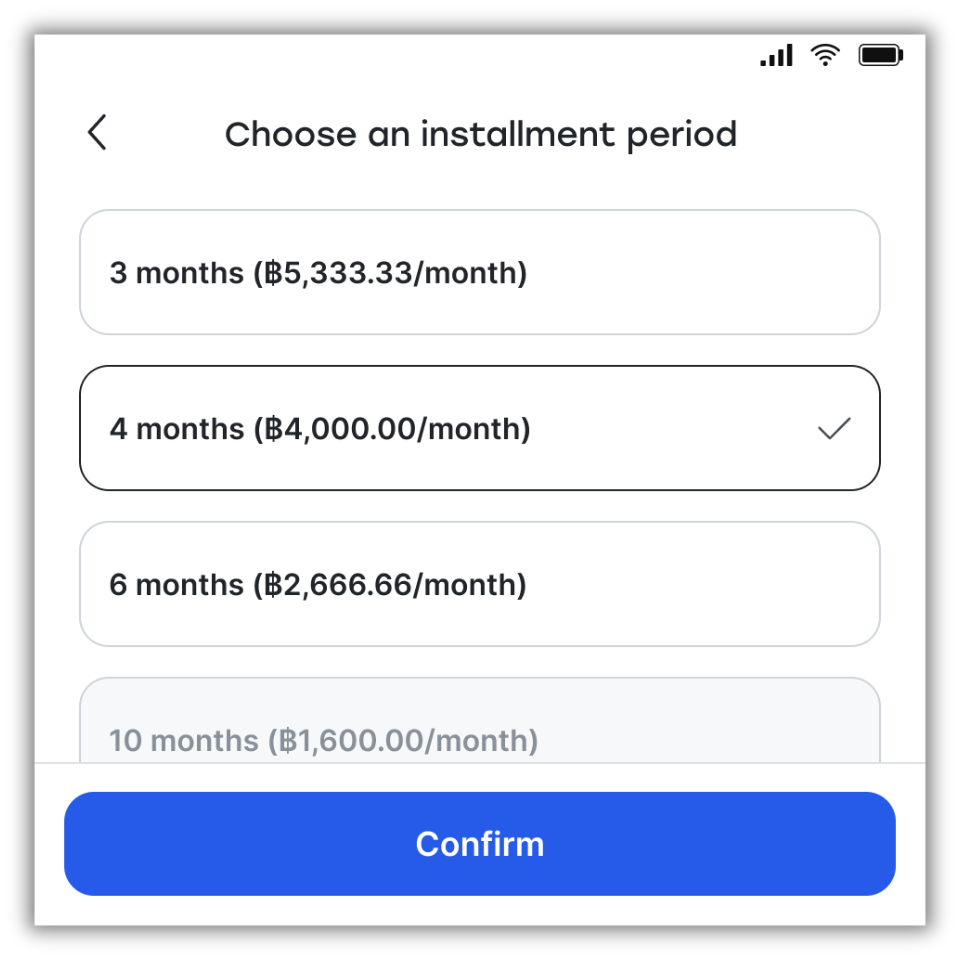The image size is (960, 960).
Task: Click the checkmark on the 4 months option
Action: 834,429
